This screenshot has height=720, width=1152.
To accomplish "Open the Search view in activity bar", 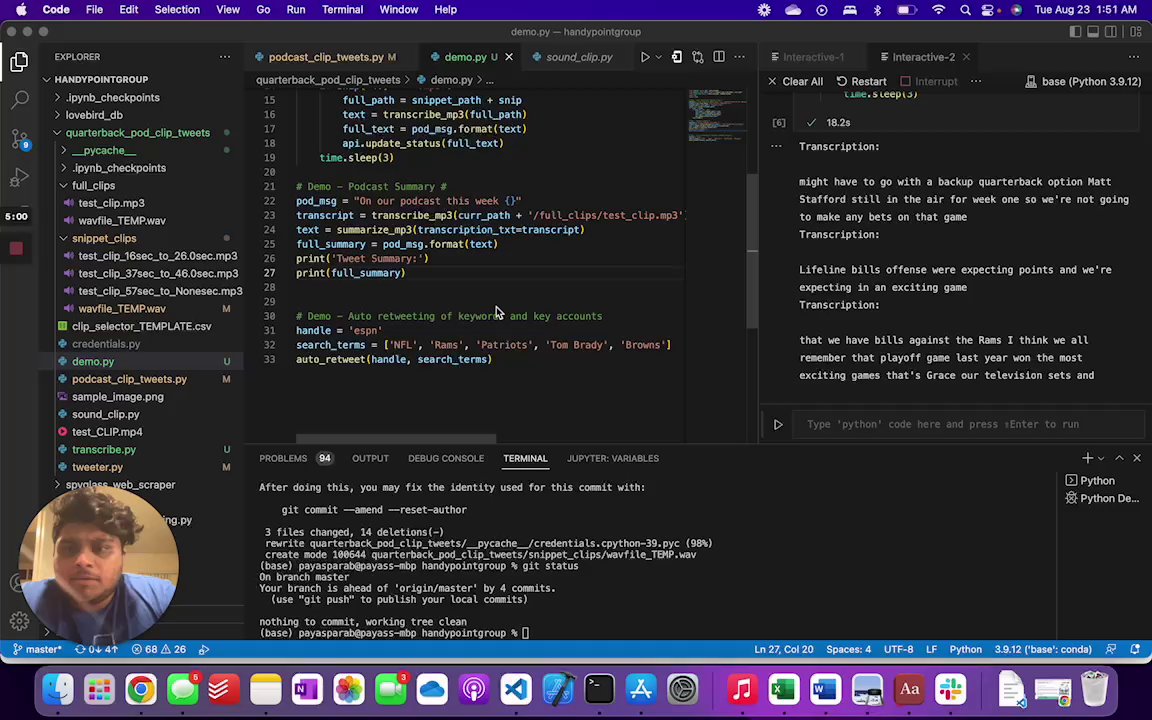I will point(20,100).
